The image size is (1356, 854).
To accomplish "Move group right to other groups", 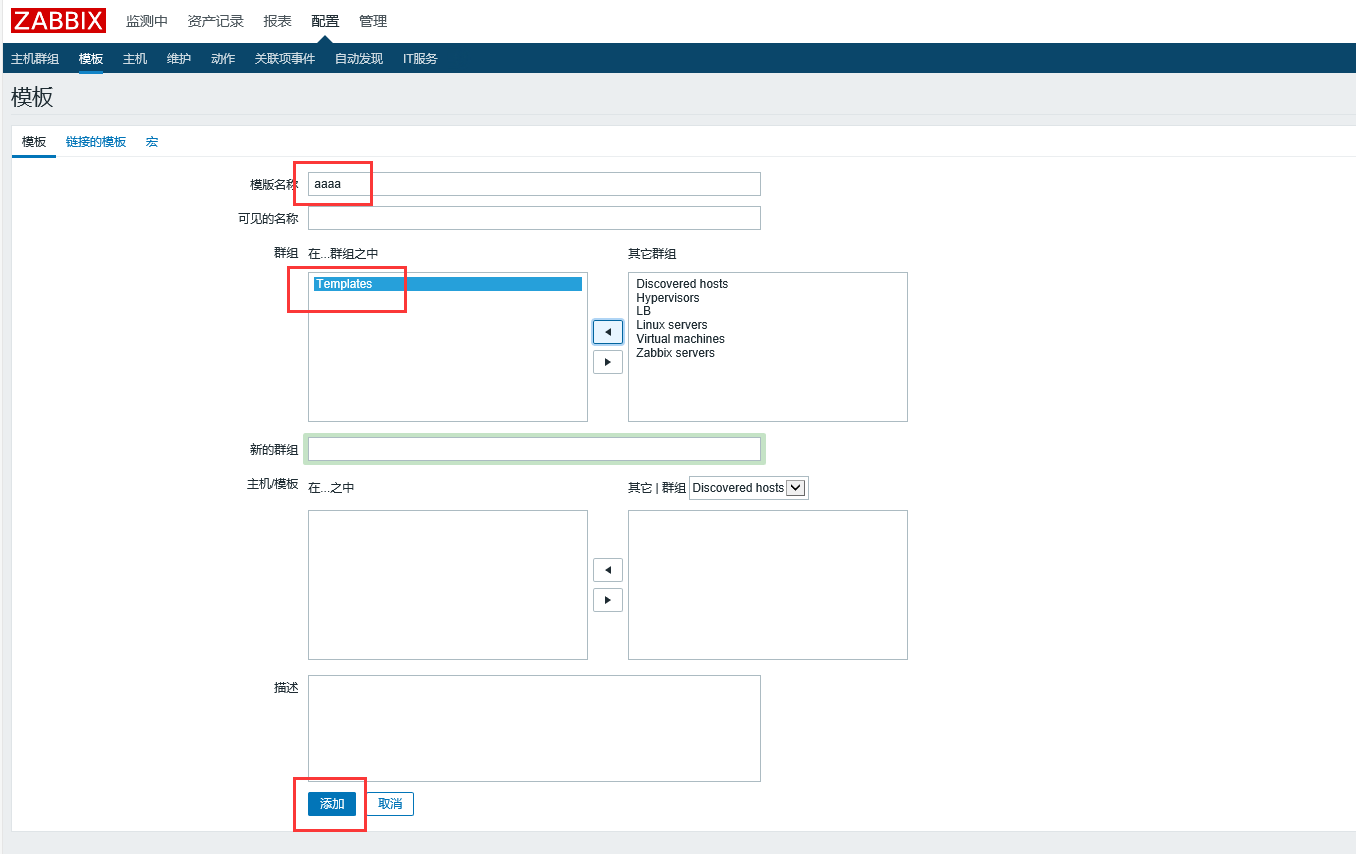I will [x=608, y=362].
